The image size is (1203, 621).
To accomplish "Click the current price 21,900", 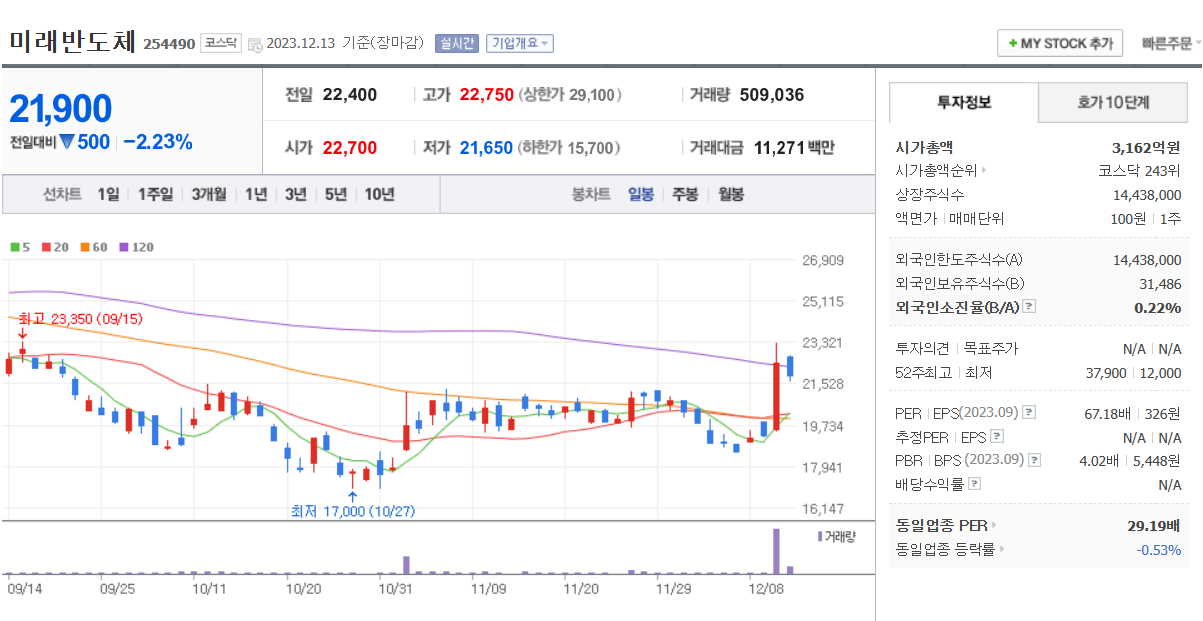I will 60,108.
